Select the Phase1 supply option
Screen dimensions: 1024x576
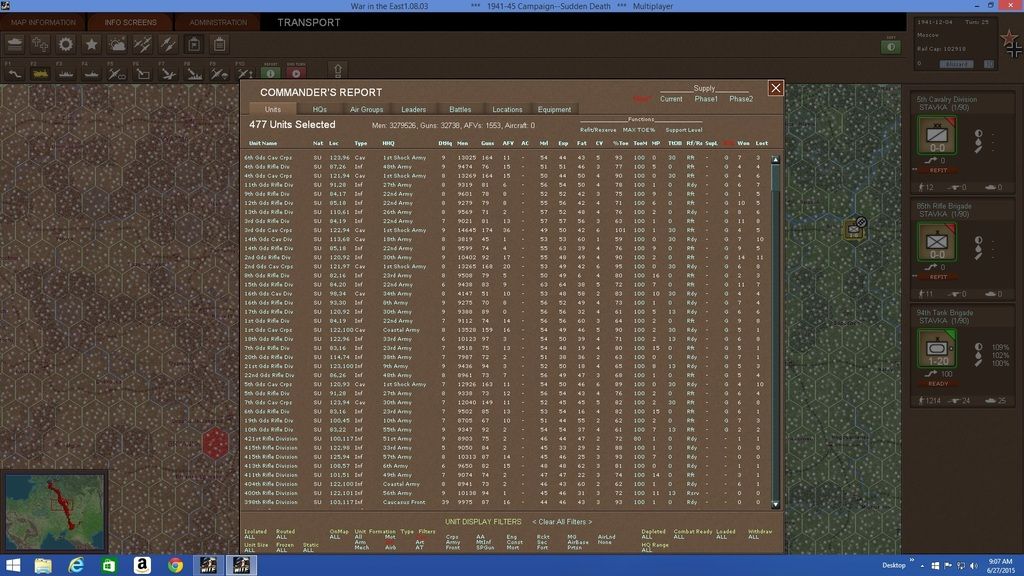[x=706, y=99]
